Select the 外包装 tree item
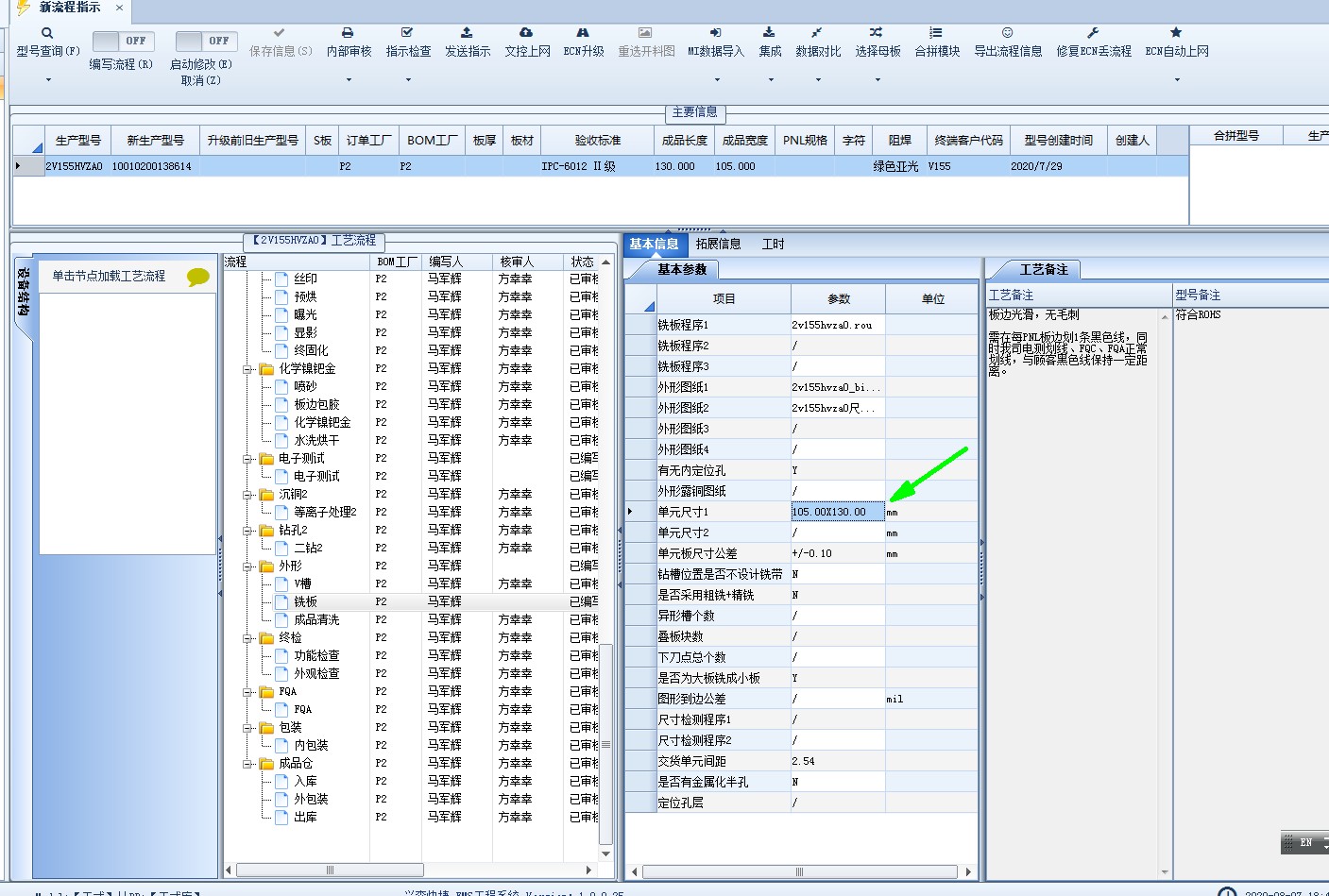Screen dimensions: 1329x896 point(311,799)
